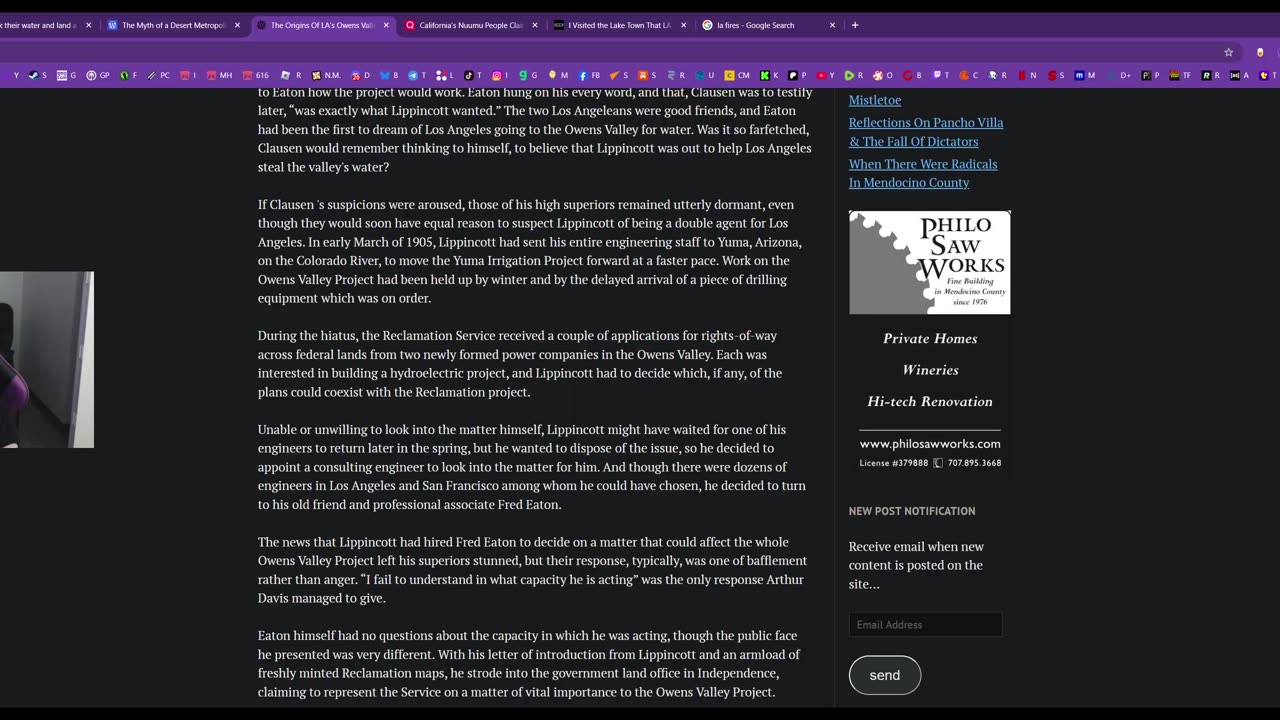The height and width of the screenshot is (720, 1280).
Task: Open the blue U bookmark
Action: (705, 75)
